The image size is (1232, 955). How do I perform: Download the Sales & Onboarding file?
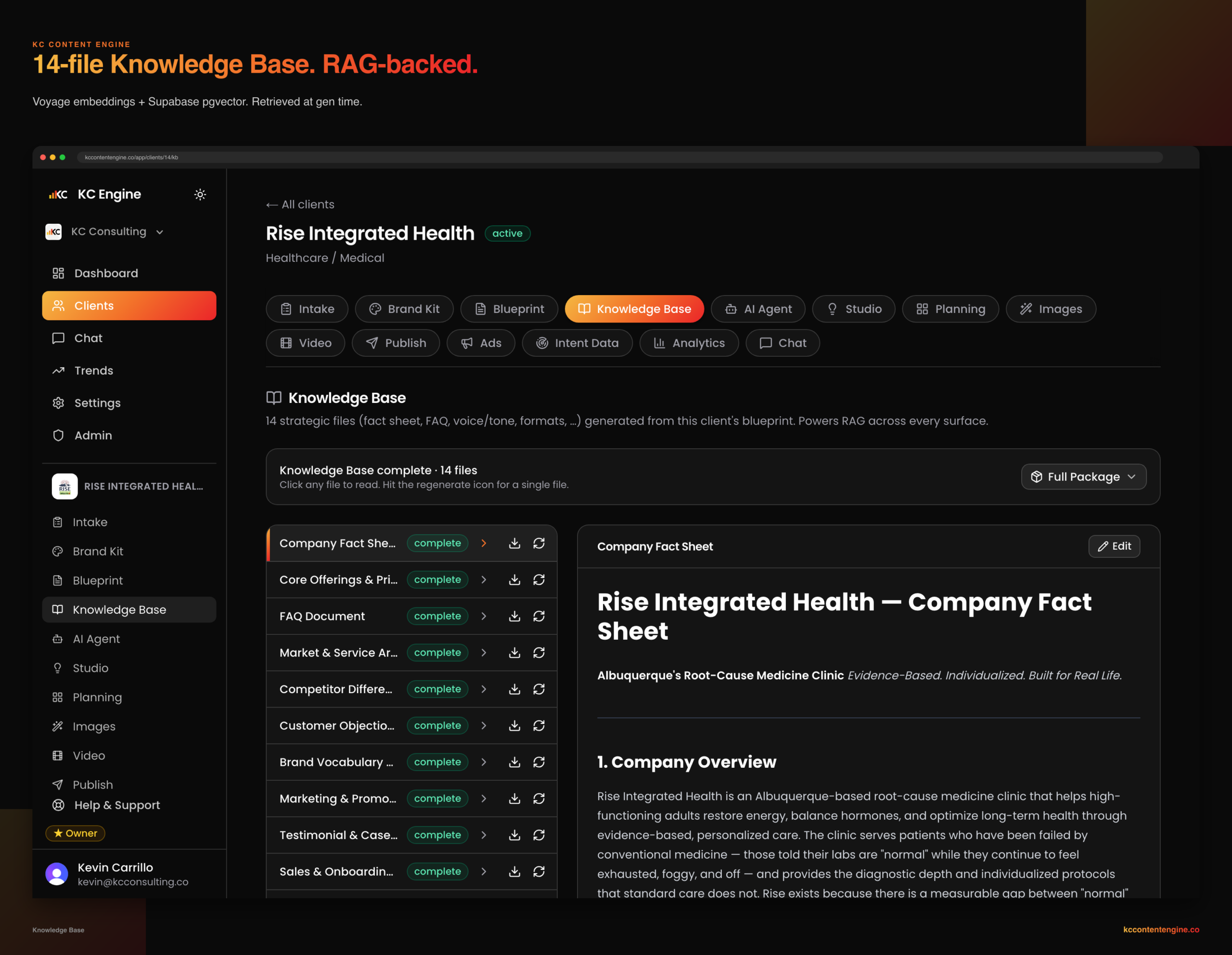coord(514,872)
